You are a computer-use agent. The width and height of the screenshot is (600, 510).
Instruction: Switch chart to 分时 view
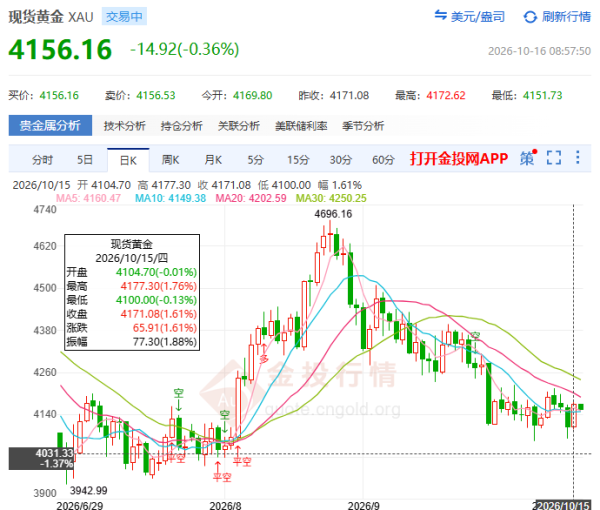[x=42, y=160]
